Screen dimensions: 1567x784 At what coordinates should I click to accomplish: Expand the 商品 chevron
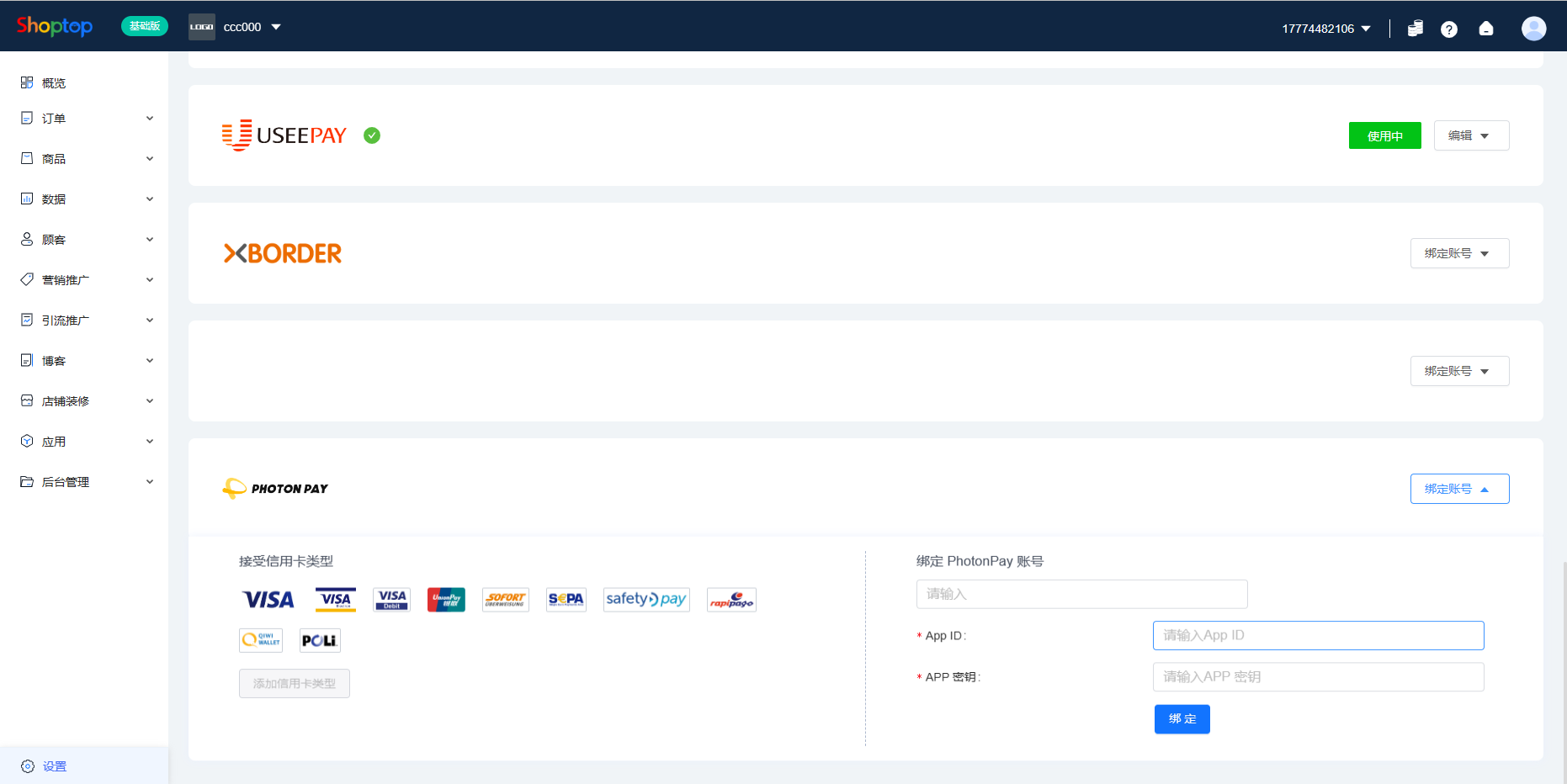150,159
